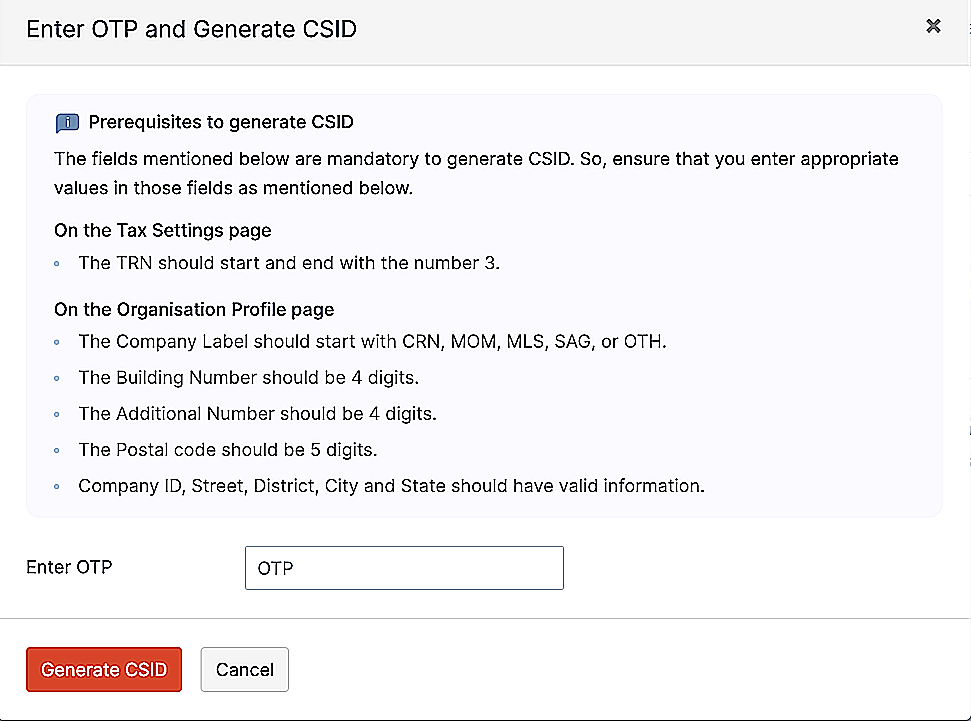Viewport: 971px width, 721px height.
Task: Click the blue info icon beside Prerequisites
Action: (x=67, y=123)
